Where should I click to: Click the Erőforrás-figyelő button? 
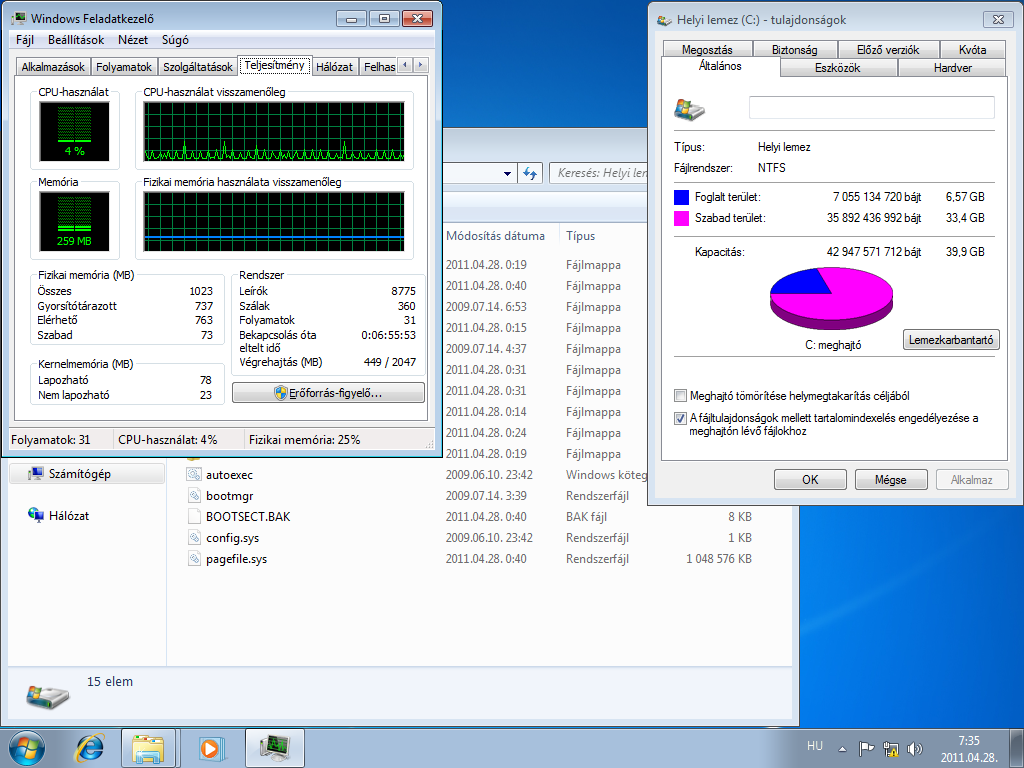(328, 392)
